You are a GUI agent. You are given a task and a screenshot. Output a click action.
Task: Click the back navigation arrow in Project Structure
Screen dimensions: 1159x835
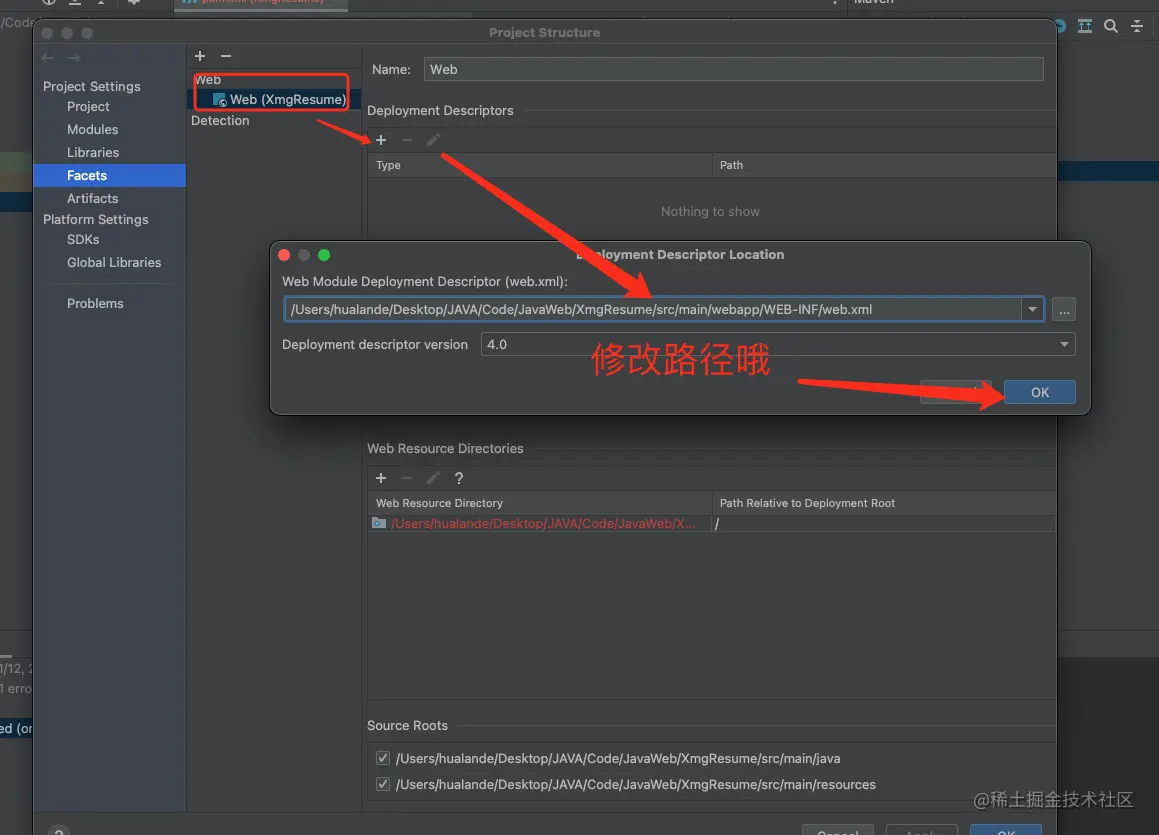[48, 58]
